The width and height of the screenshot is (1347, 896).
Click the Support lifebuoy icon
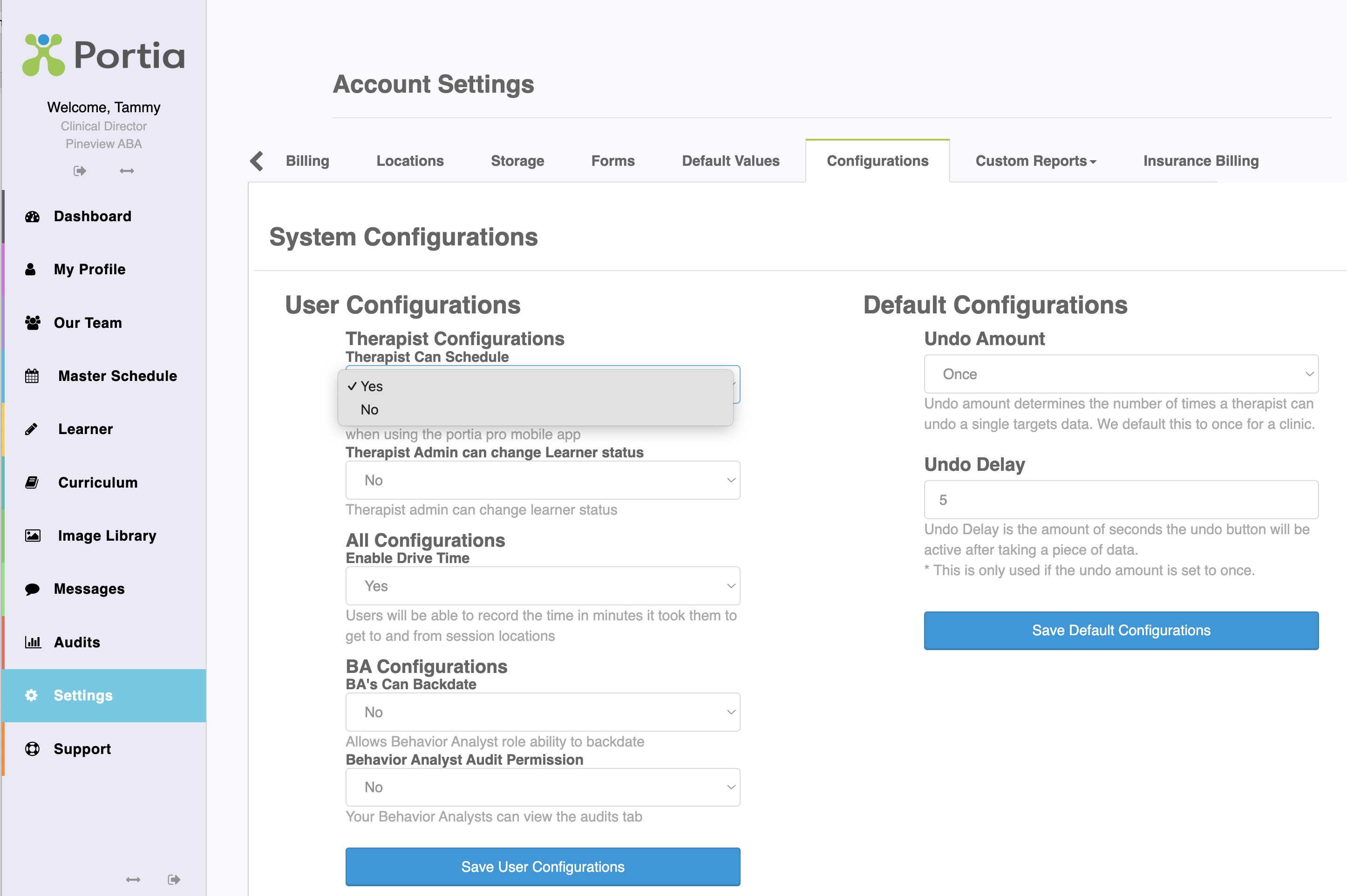tap(33, 749)
